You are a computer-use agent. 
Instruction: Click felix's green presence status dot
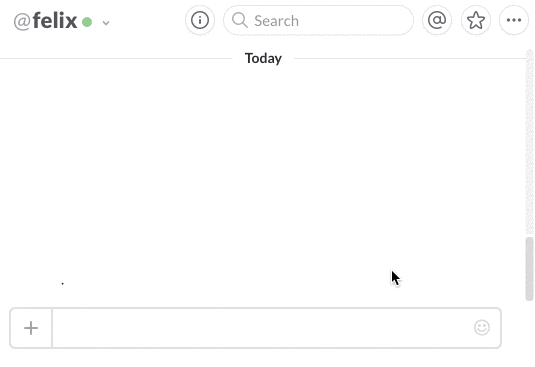tap(87, 22)
